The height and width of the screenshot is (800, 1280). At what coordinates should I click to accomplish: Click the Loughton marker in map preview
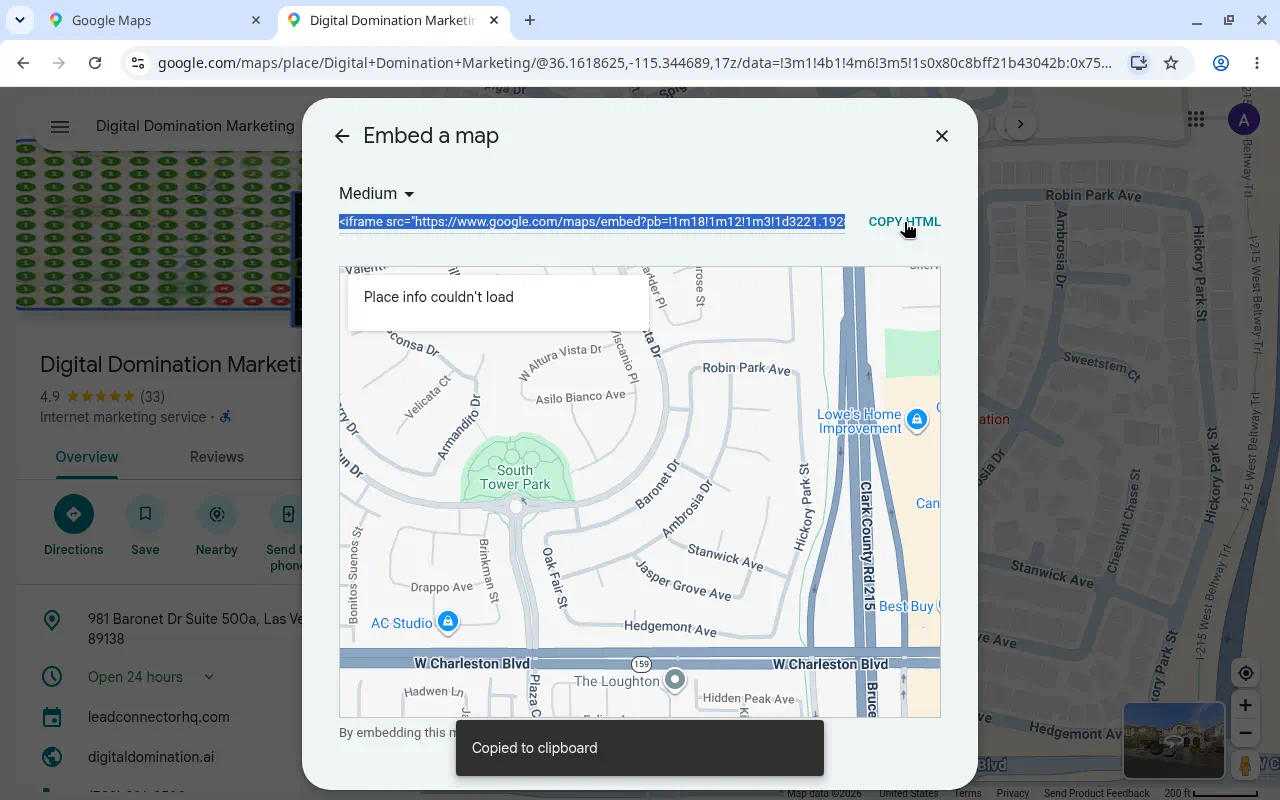pyautogui.click(x=675, y=680)
